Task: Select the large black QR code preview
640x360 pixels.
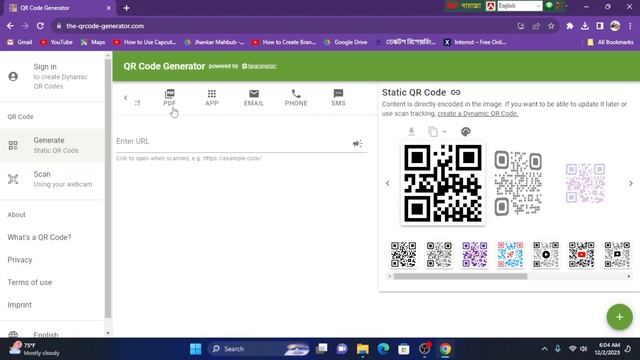Action: tap(443, 183)
